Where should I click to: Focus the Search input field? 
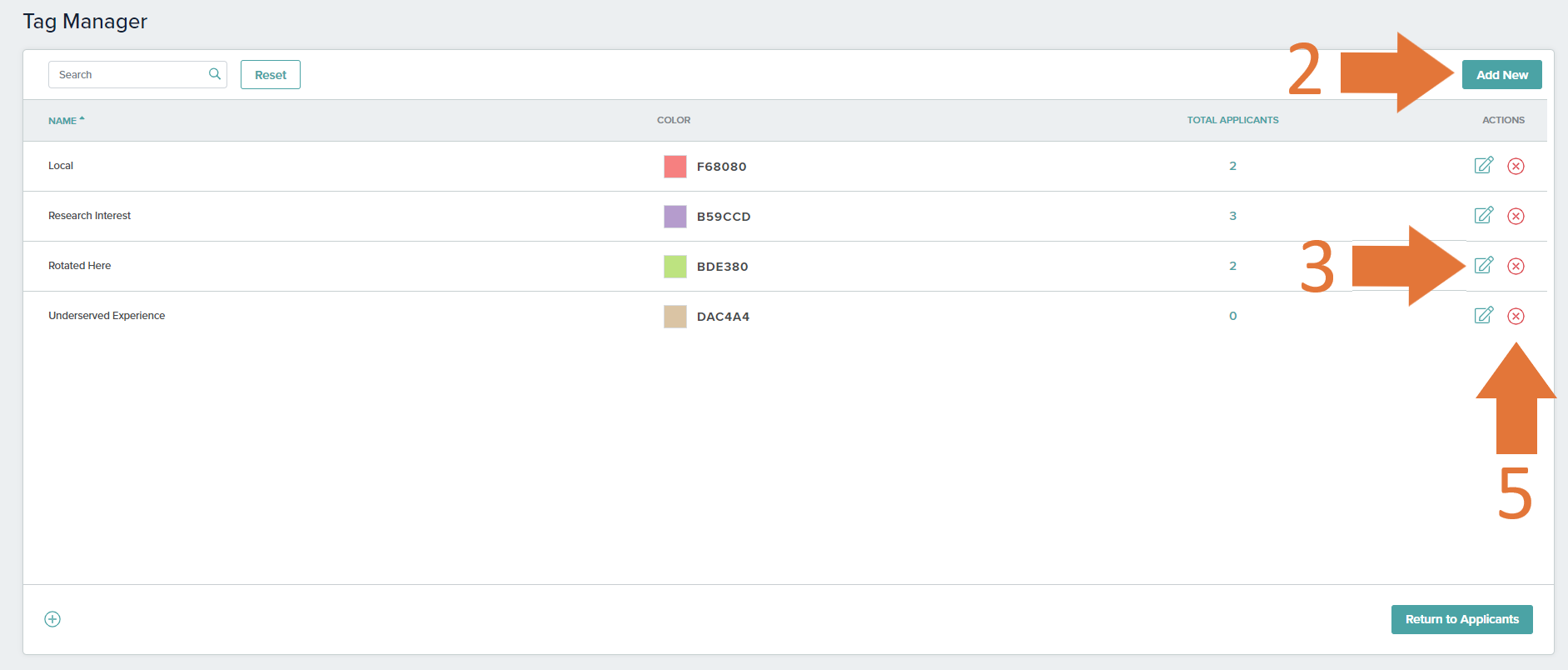pyautogui.click(x=137, y=74)
